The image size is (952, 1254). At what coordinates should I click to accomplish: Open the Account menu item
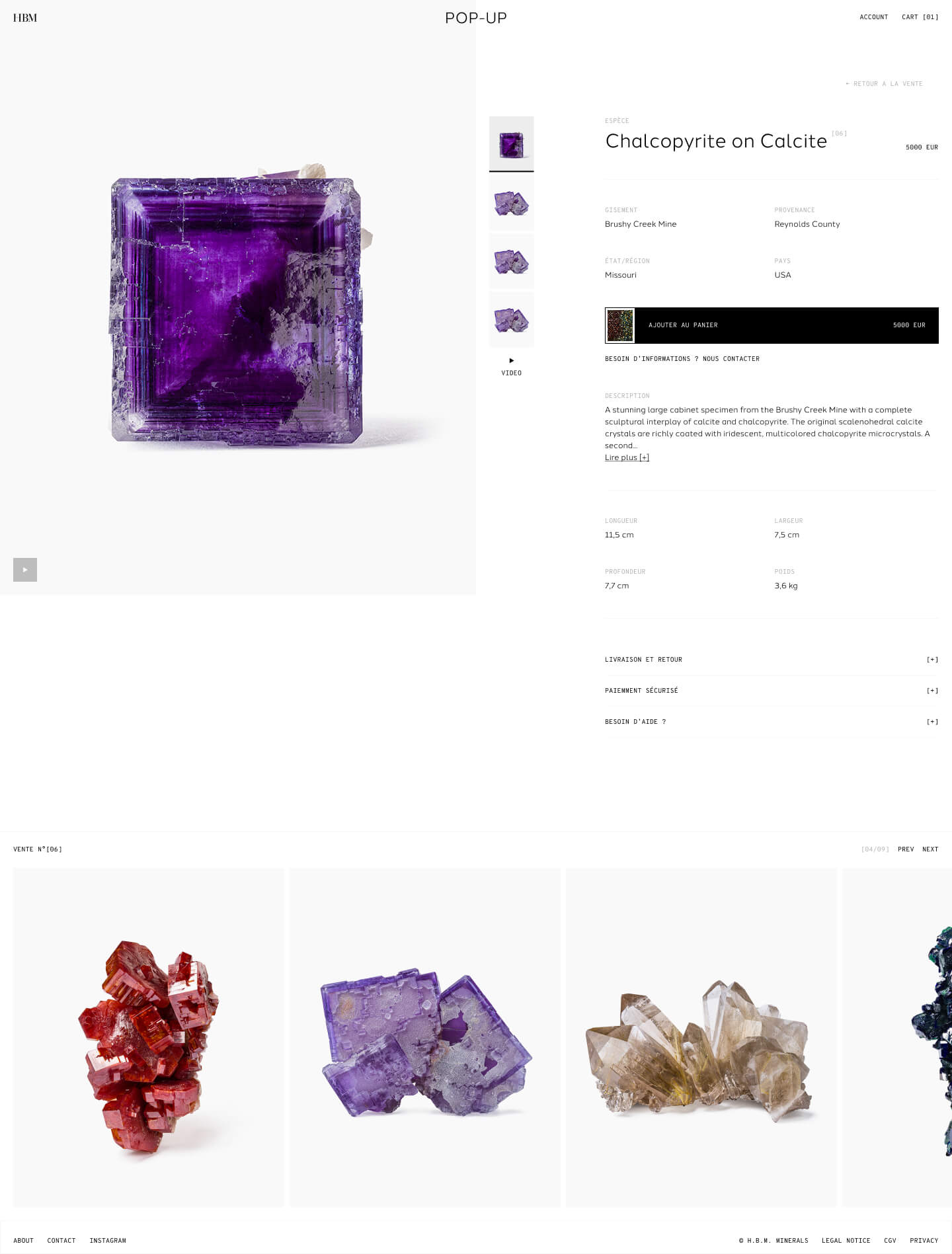coord(873,17)
